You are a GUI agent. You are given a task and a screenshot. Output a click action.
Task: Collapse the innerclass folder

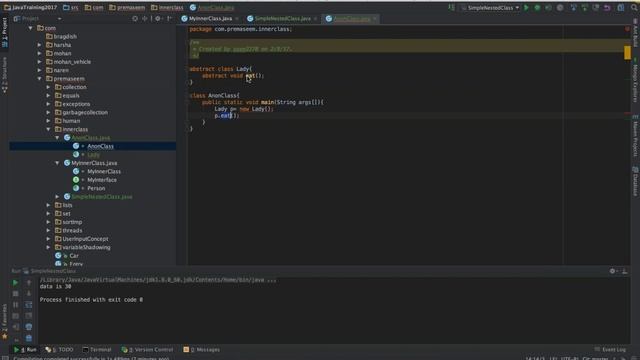[x=49, y=129]
